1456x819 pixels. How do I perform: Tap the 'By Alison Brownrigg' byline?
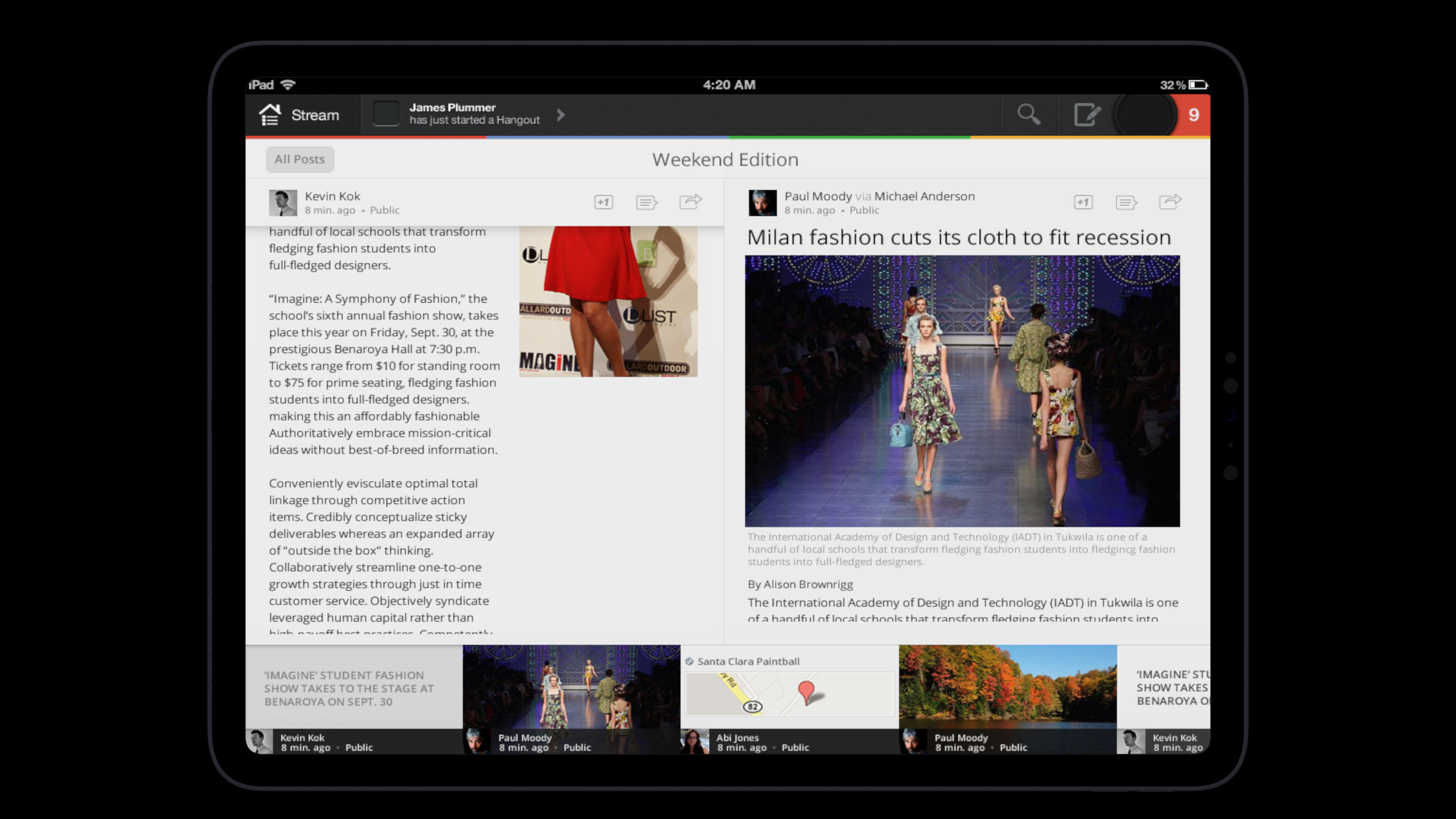click(800, 584)
